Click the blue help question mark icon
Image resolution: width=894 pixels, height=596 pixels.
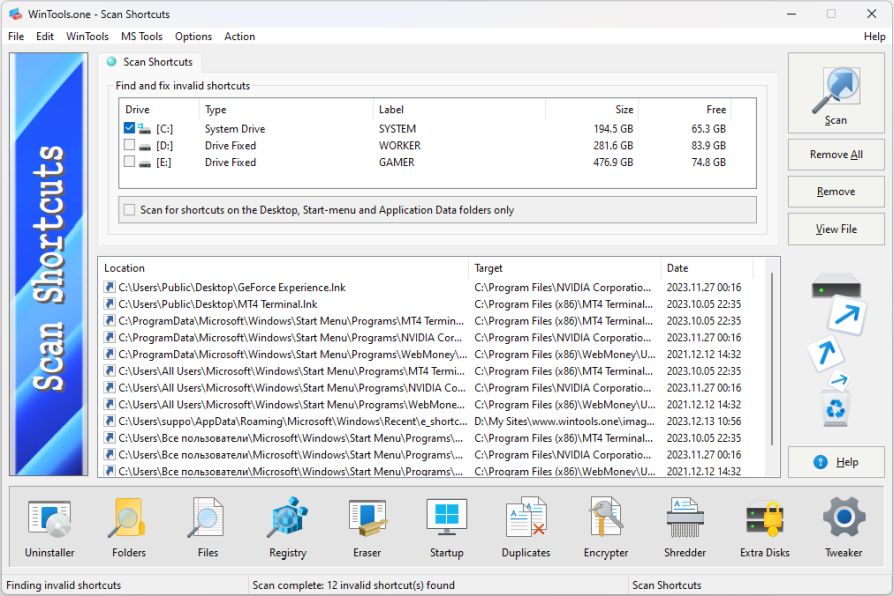pyautogui.click(x=820, y=462)
